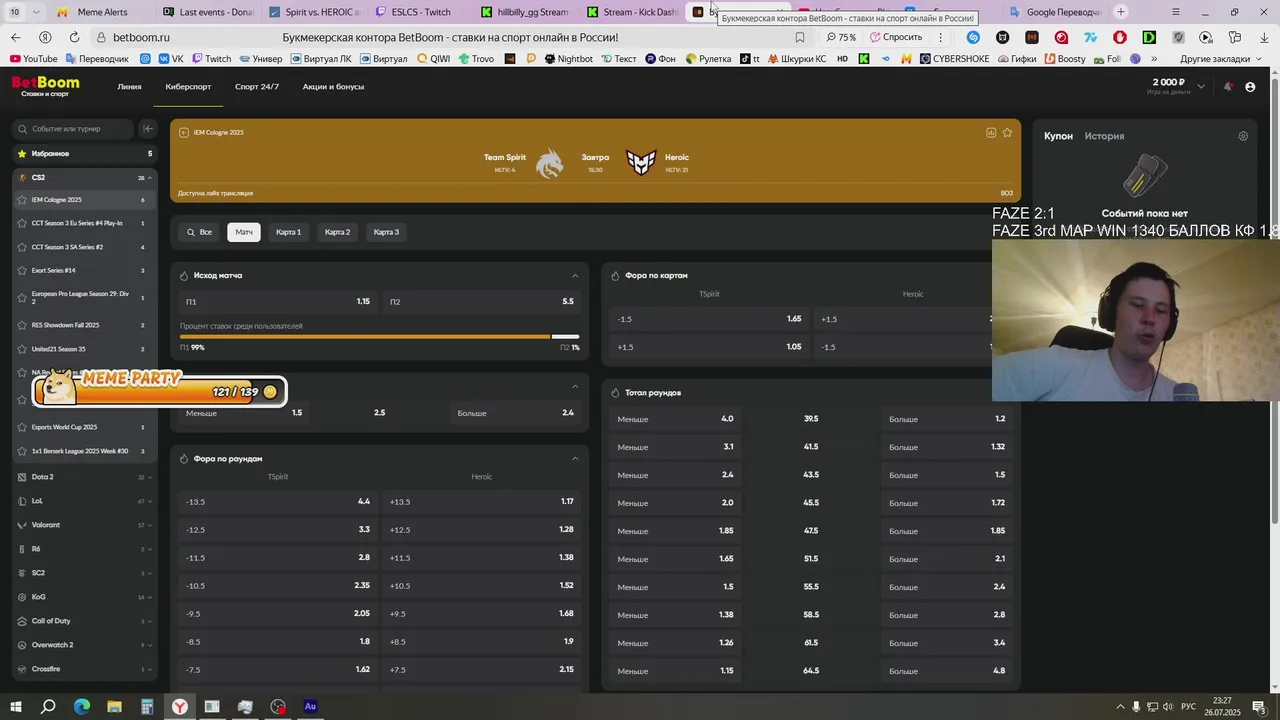Favorite IEM Cologne 2025 tournament star
This screenshot has width=1280, height=720.
click(22, 200)
